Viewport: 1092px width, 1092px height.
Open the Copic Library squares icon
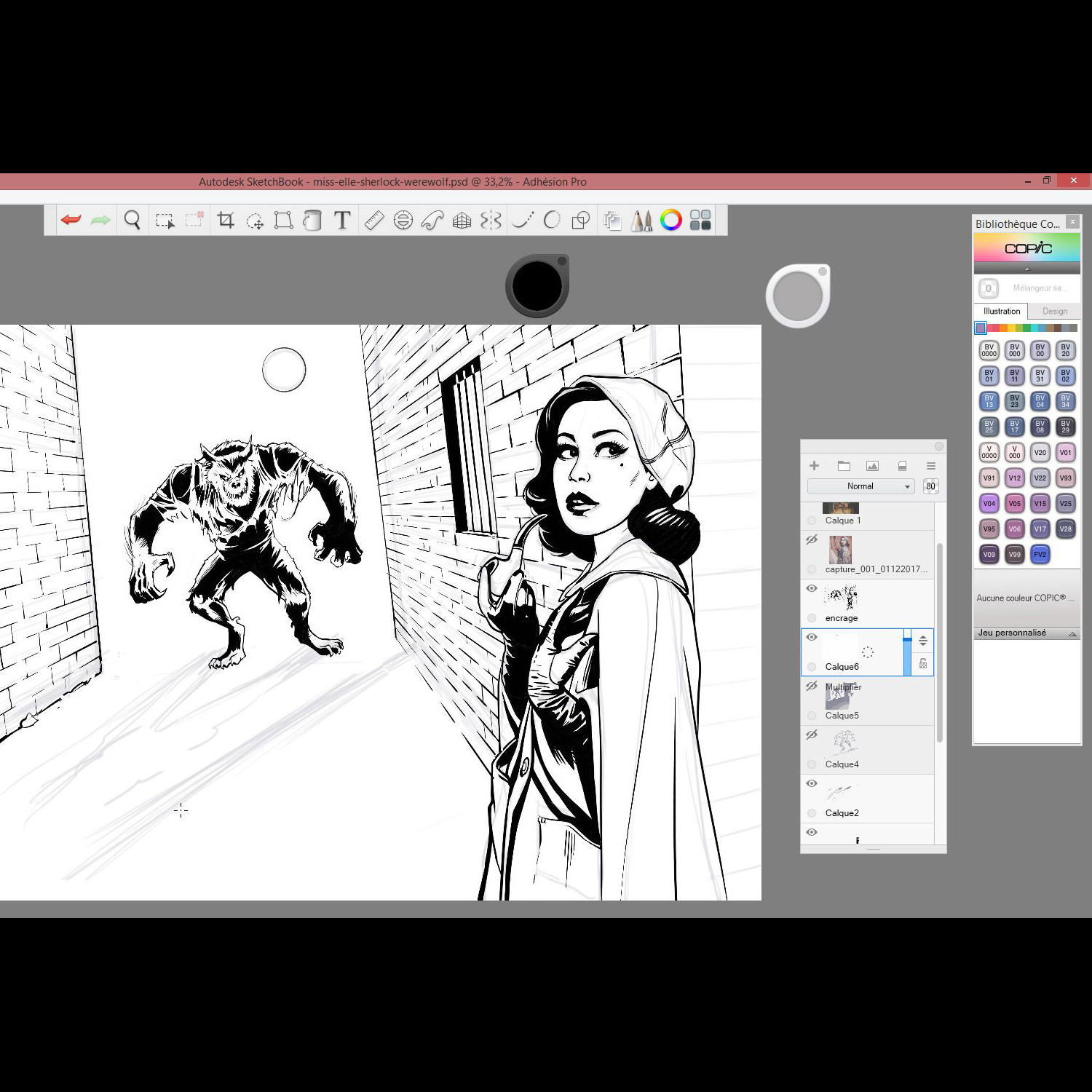[x=700, y=220]
